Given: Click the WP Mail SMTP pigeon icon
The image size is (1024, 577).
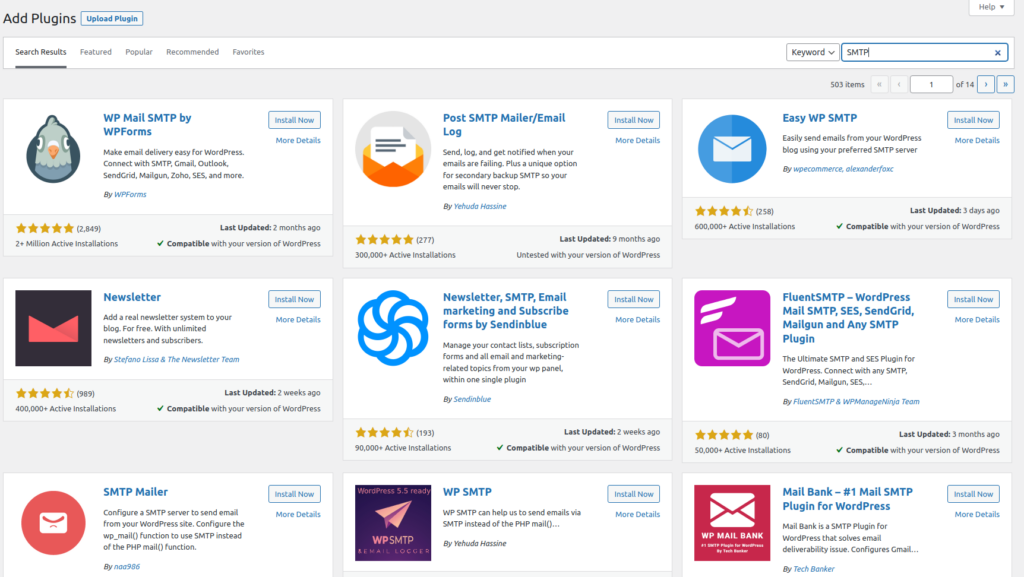Looking at the screenshot, I should coord(54,149).
